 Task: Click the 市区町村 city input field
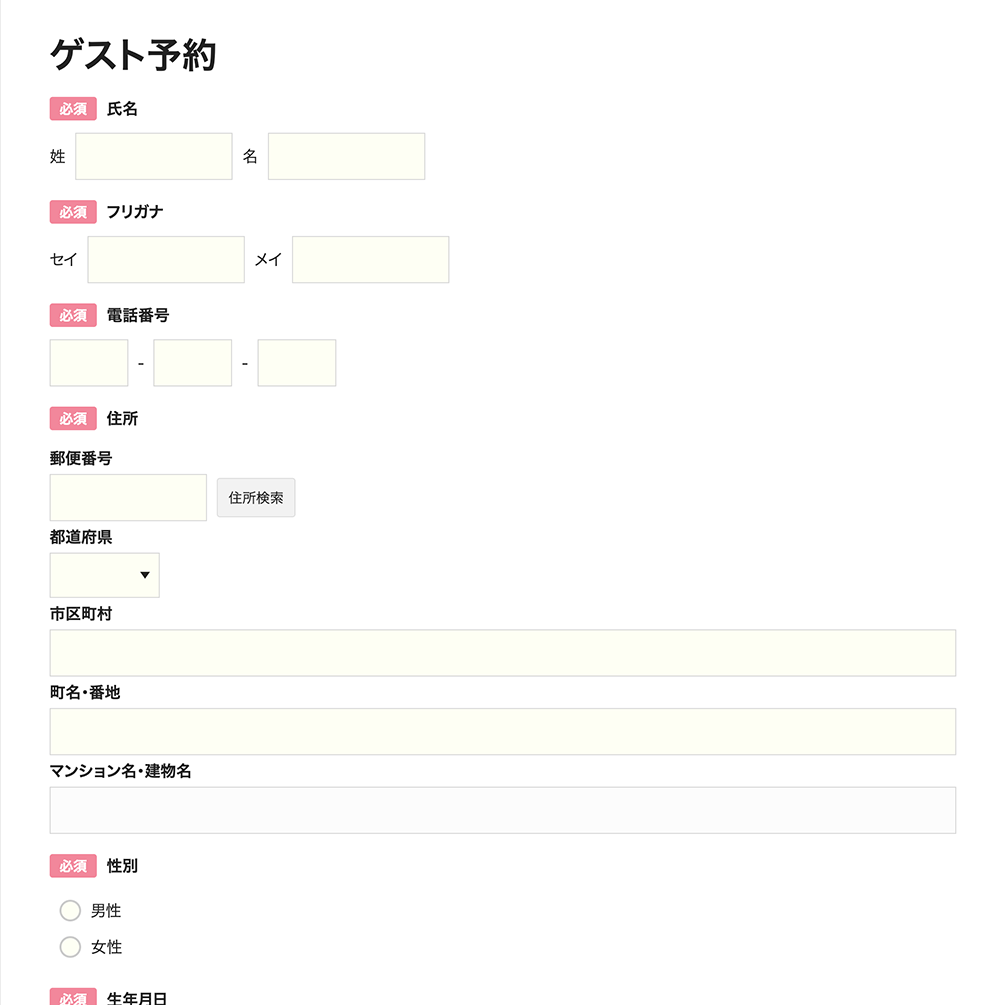click(503, 653)
